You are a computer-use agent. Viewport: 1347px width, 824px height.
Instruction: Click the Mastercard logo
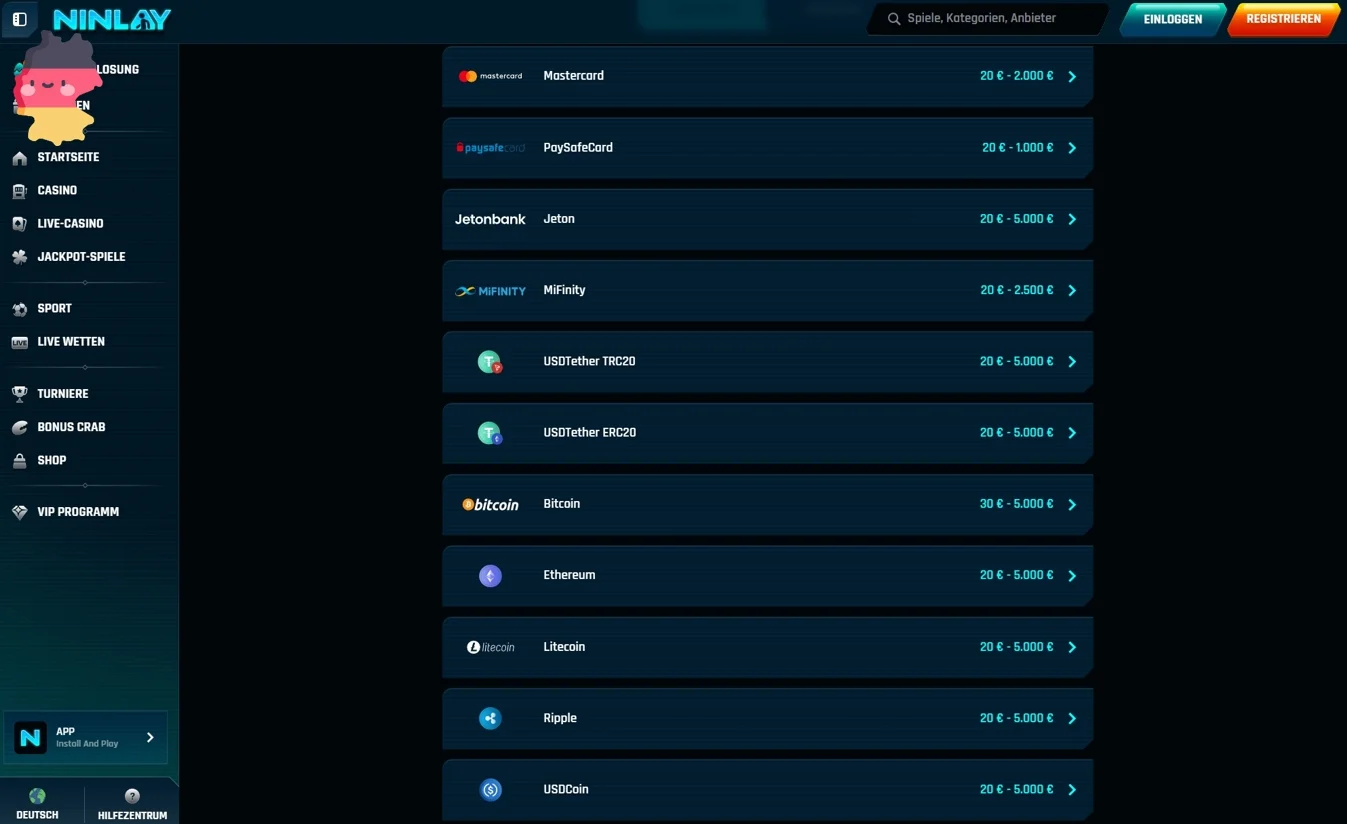pyautogui.click(x=490, y=76)
